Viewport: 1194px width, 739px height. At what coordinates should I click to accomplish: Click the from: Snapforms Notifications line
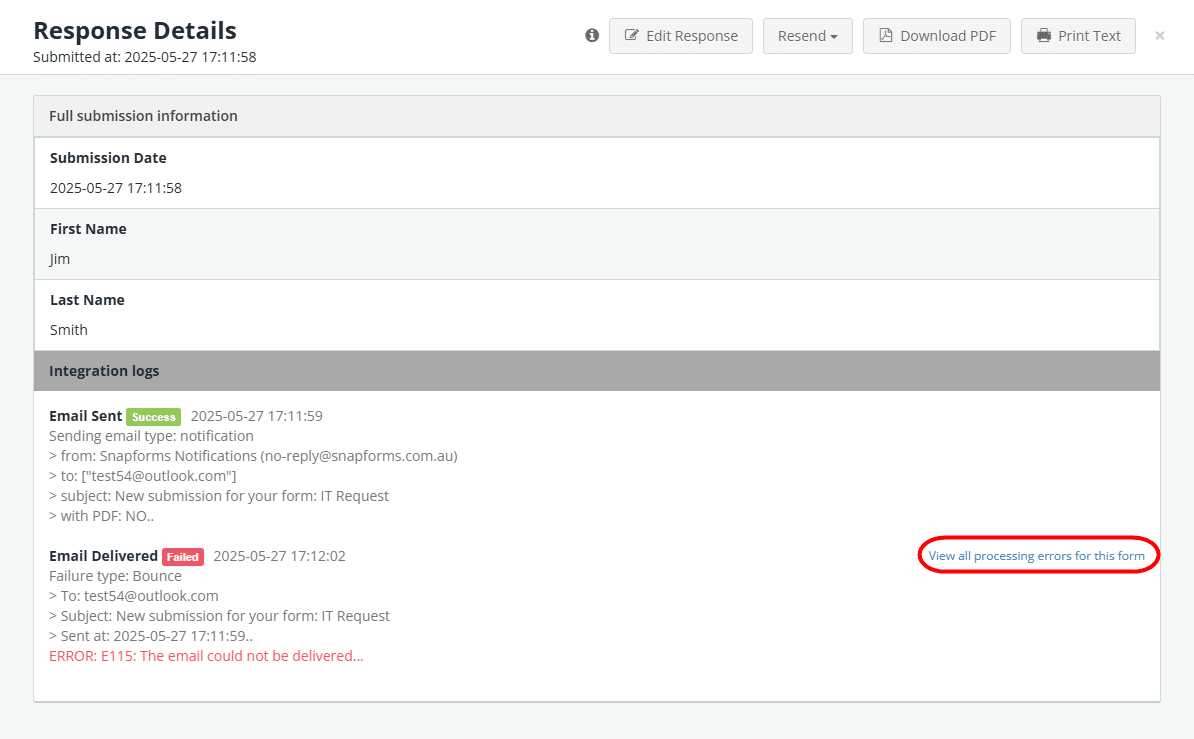point(254,456)
